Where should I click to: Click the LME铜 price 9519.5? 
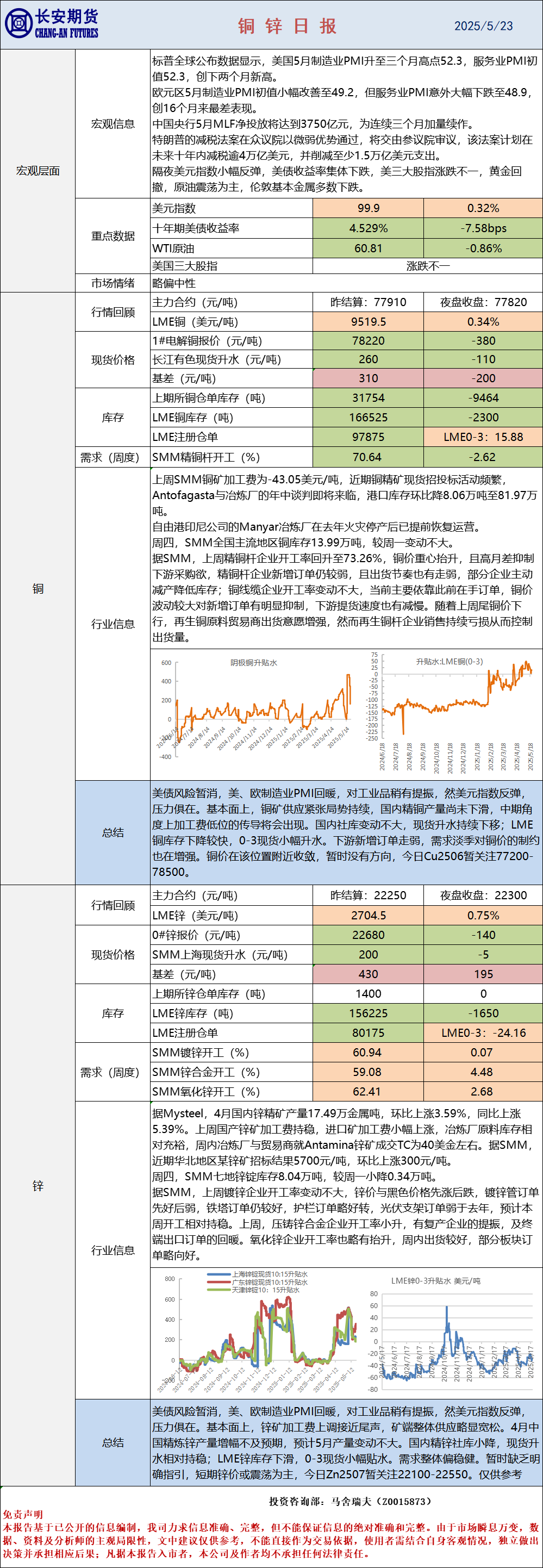369,322
